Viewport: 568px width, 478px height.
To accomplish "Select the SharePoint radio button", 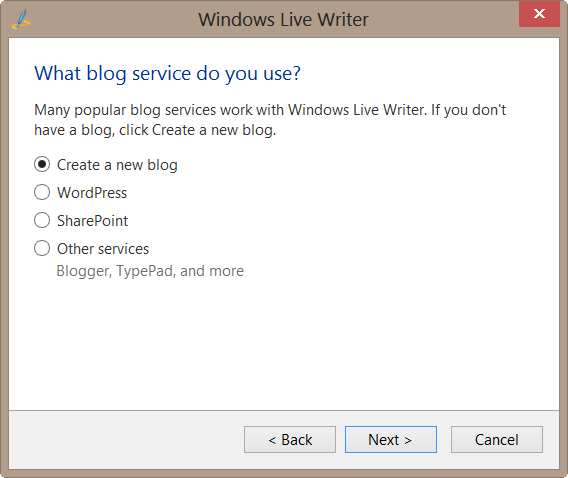I will 42,220.
